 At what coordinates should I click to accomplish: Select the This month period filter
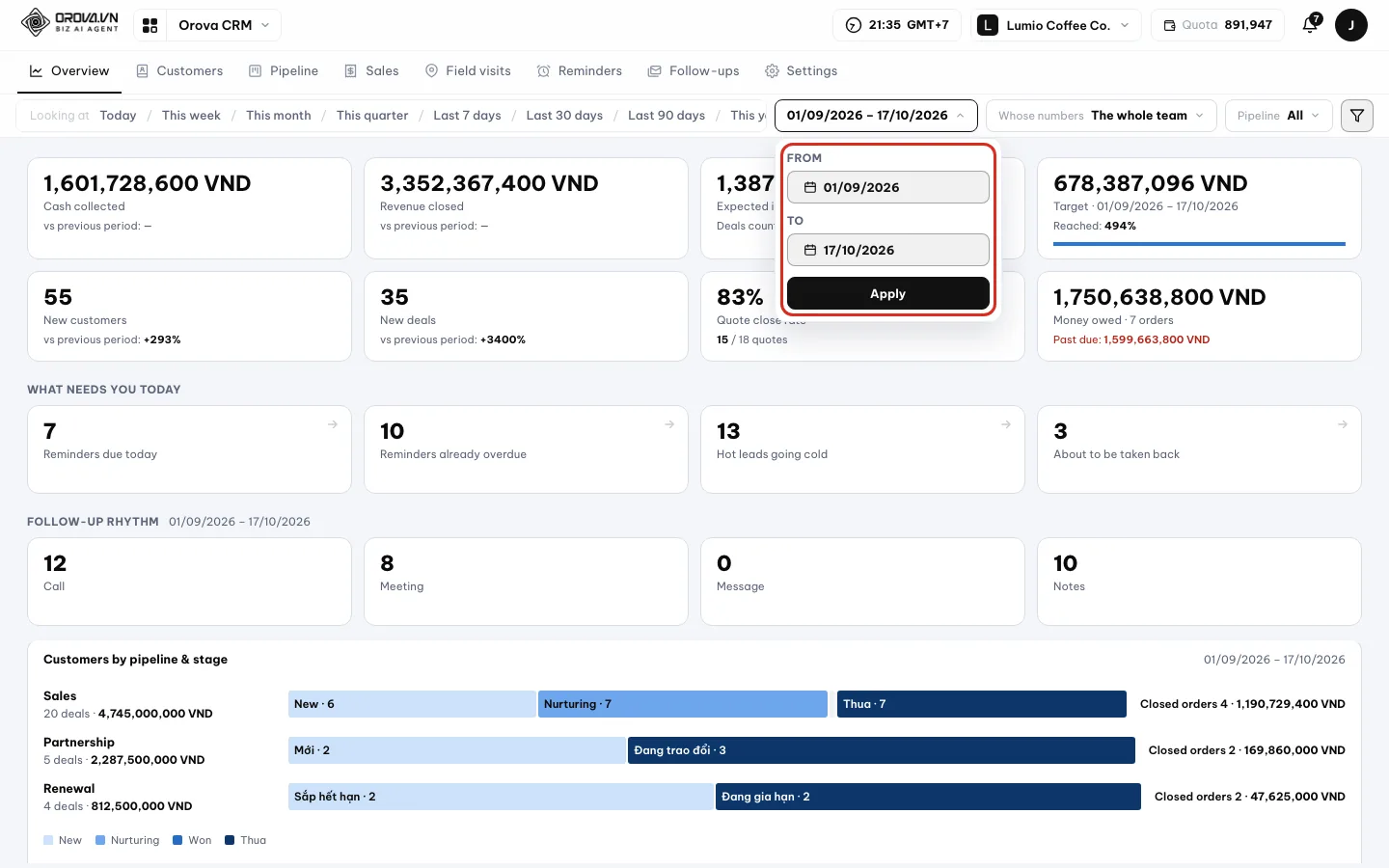279,116
